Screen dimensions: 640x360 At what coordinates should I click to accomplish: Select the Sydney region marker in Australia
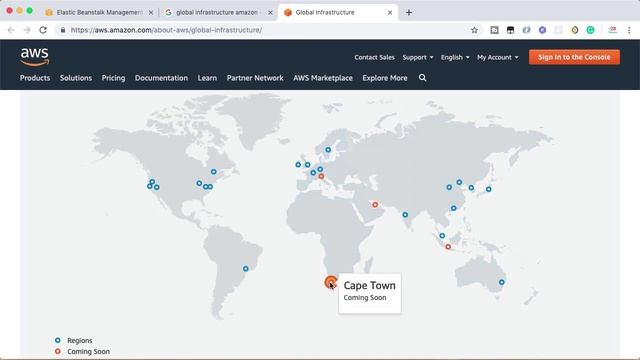coord(501,282)
